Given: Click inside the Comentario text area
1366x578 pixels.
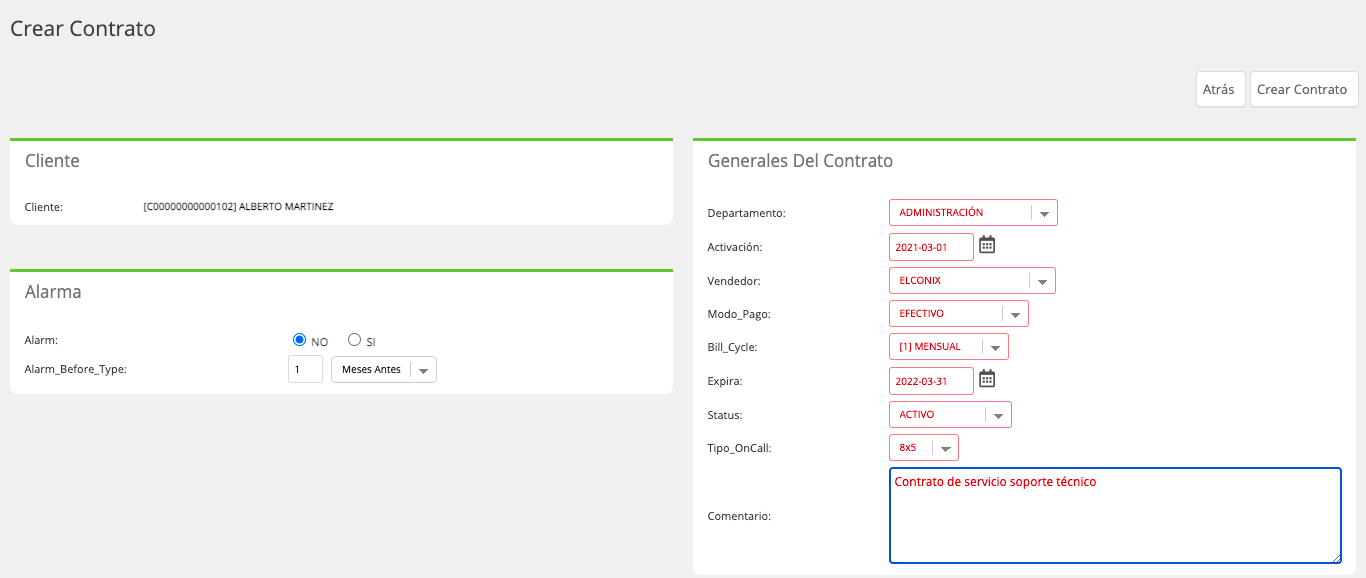Looking at the screenshot, I should click(1115, 516).
